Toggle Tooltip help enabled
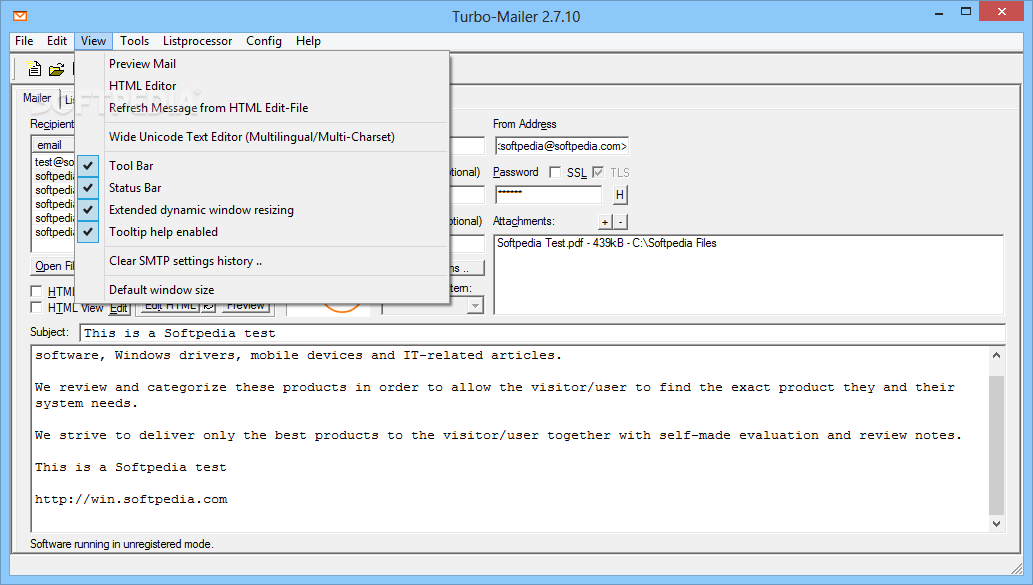 pos(262,232)
